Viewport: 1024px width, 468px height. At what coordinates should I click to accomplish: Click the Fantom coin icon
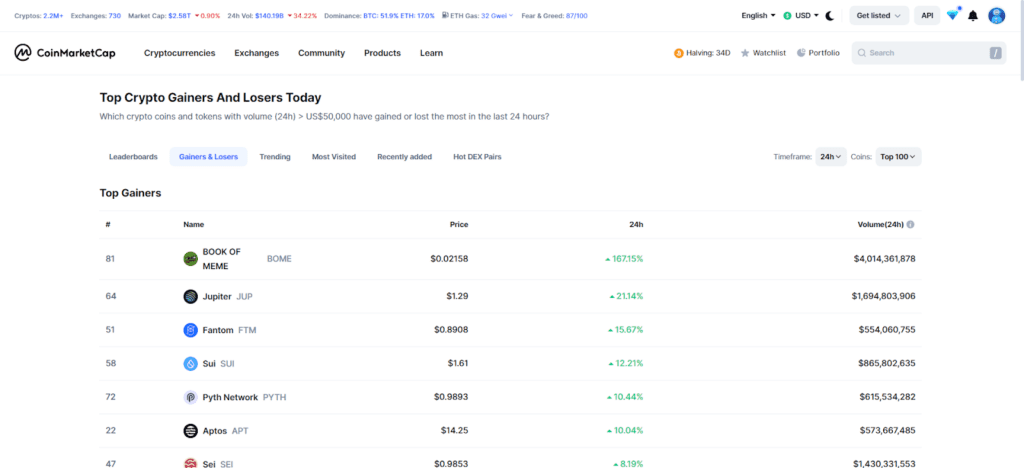tap(190, 330)
